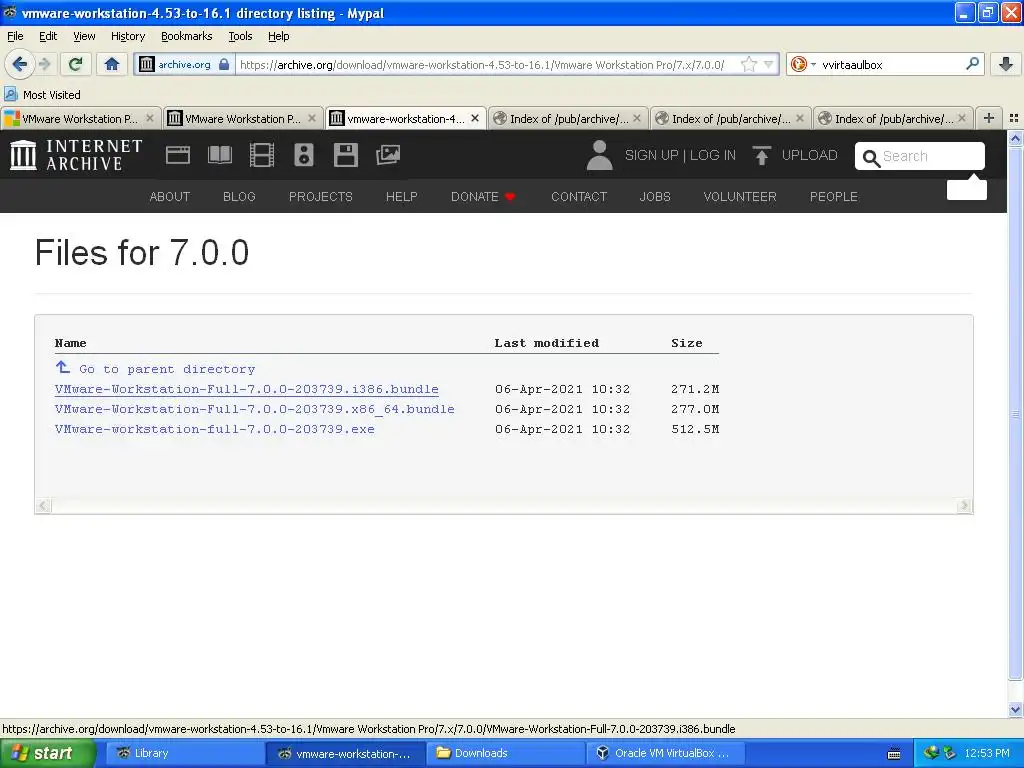Viewport: 1024px width, 768px height.
Task: Click the file listing right scroll arrow
Action: (x=964, y=505)
